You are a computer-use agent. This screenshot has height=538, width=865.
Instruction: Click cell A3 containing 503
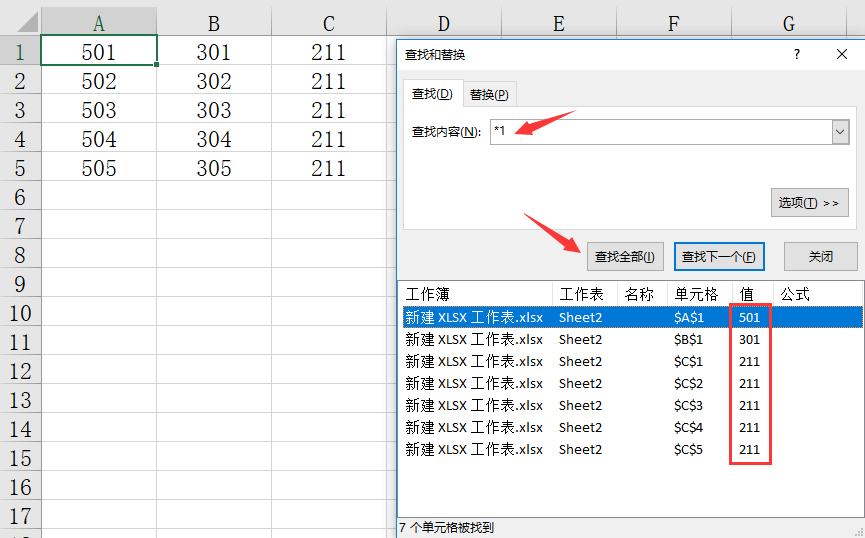point(99,110)
